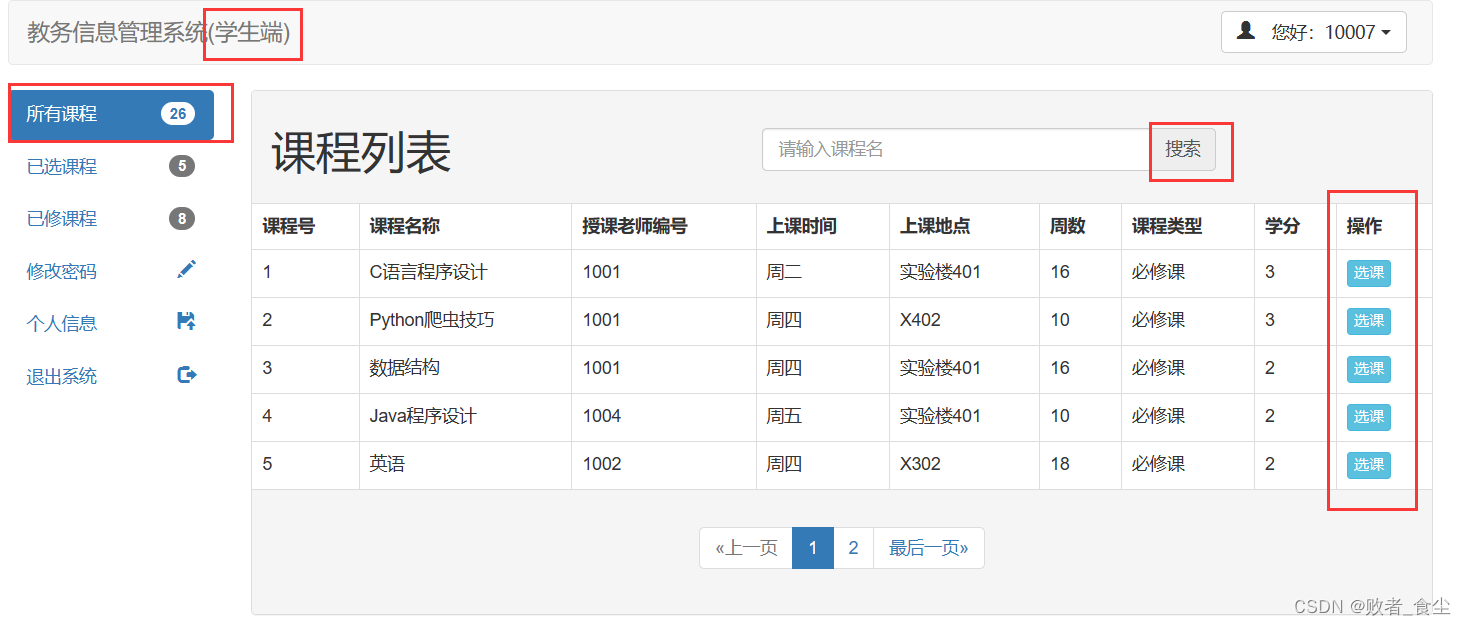Image resolution: width=1466 pixels, height=625 pixels.
Task: Click the 英语 course name
Action: 387,464
